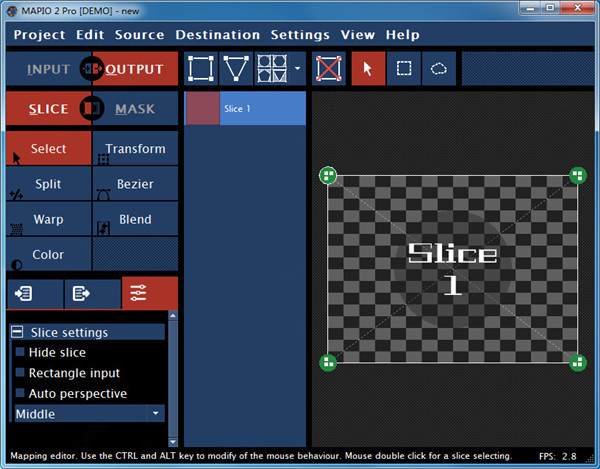Enable the Rectangle input checkbox
Screen dimensions: 600x469
[20, 372]
